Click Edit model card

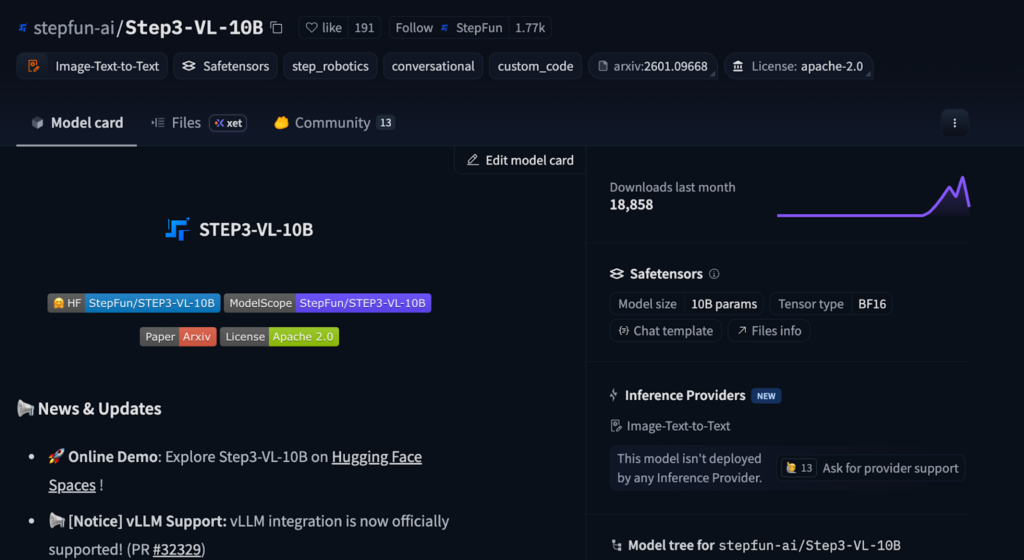coord(520,160)
